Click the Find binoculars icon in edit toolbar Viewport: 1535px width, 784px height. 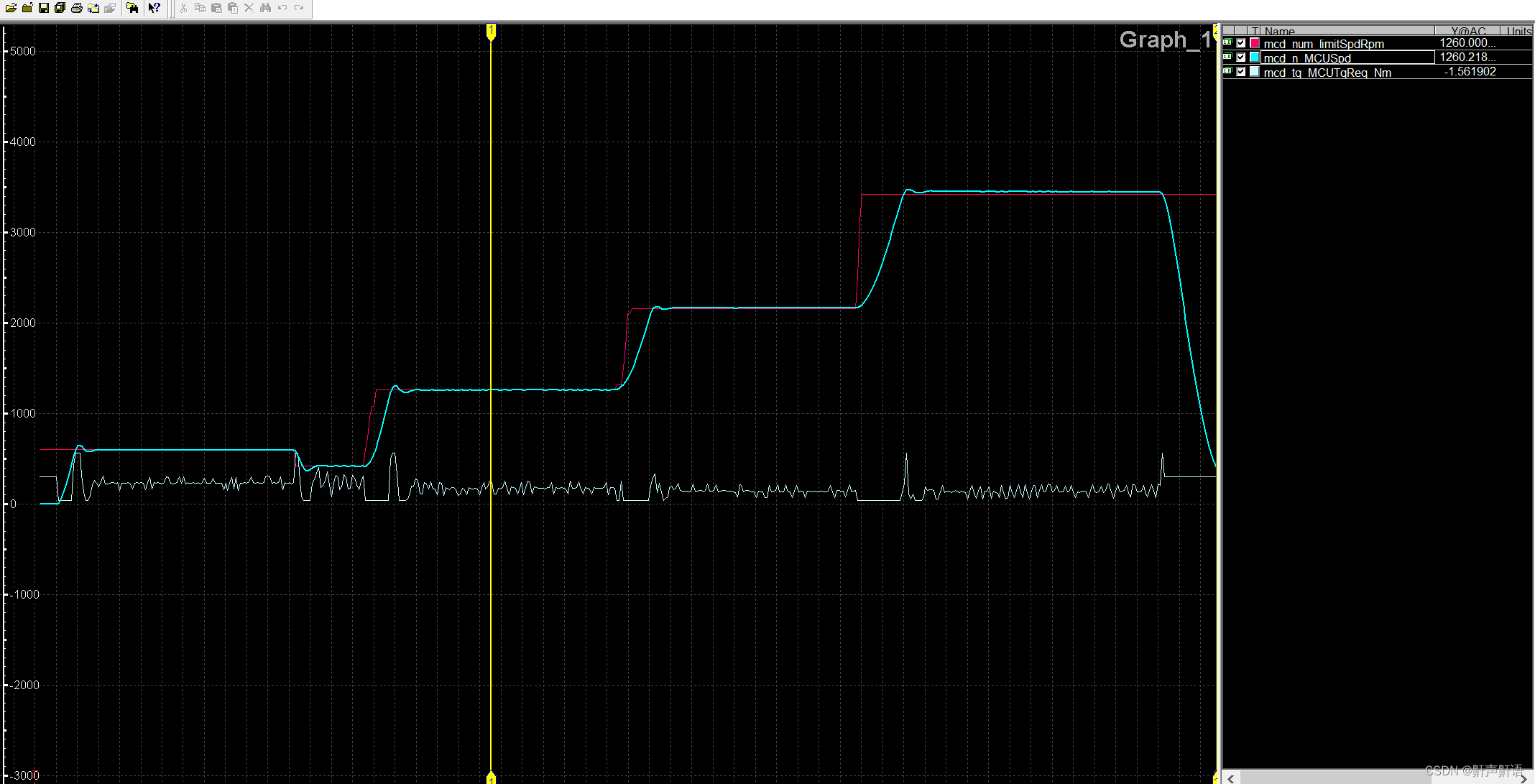coord(266,8)
